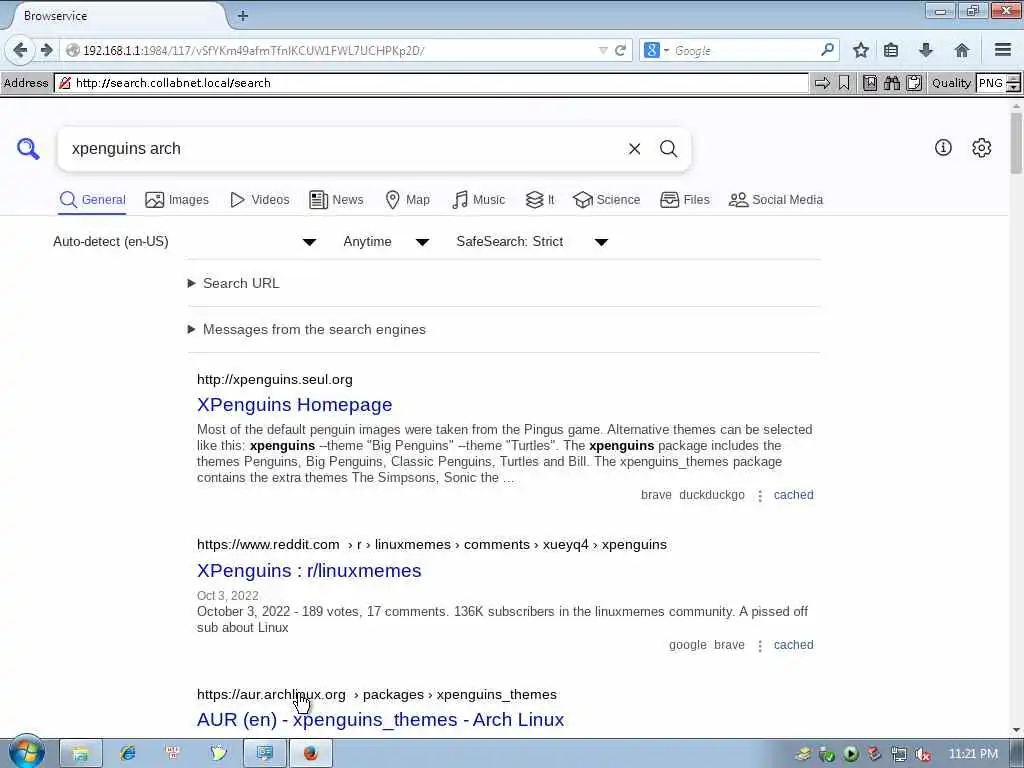Switch to the It category
1024x768 pixels.
[x=540, y=200]
